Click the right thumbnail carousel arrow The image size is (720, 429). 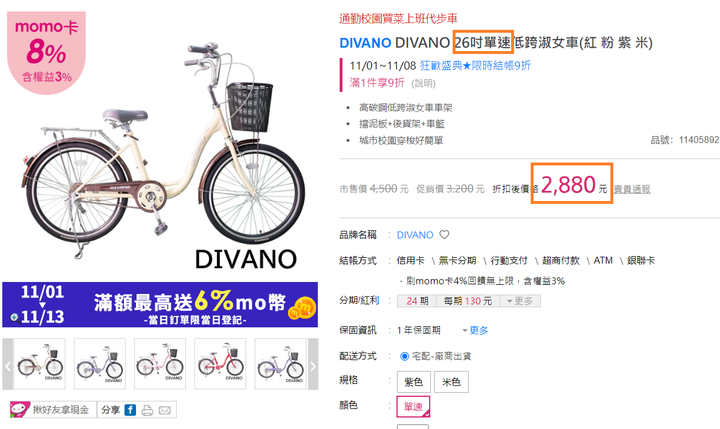[313, 366]
